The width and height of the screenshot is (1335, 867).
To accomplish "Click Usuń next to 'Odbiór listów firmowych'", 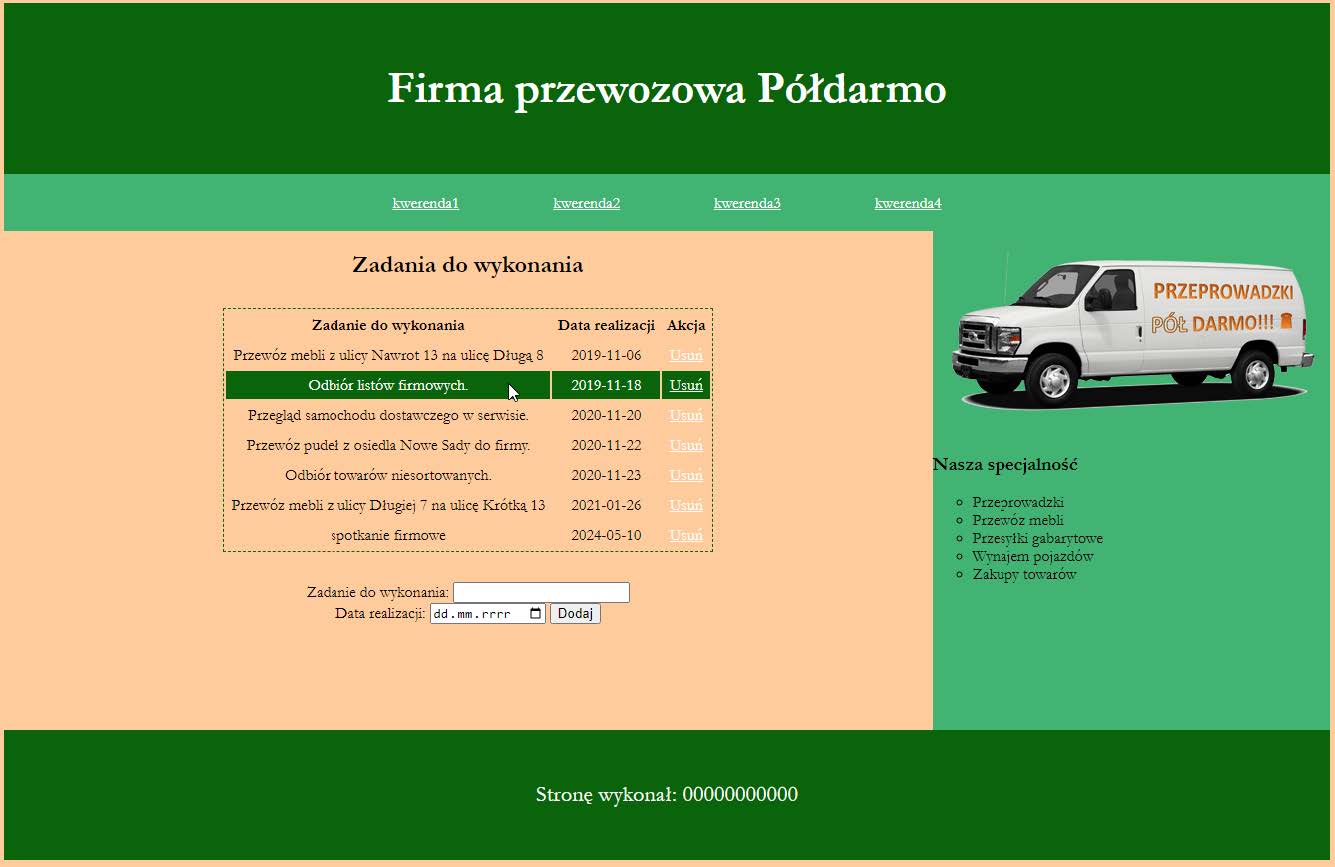I will pyautogui.click(x=686, y=384).
